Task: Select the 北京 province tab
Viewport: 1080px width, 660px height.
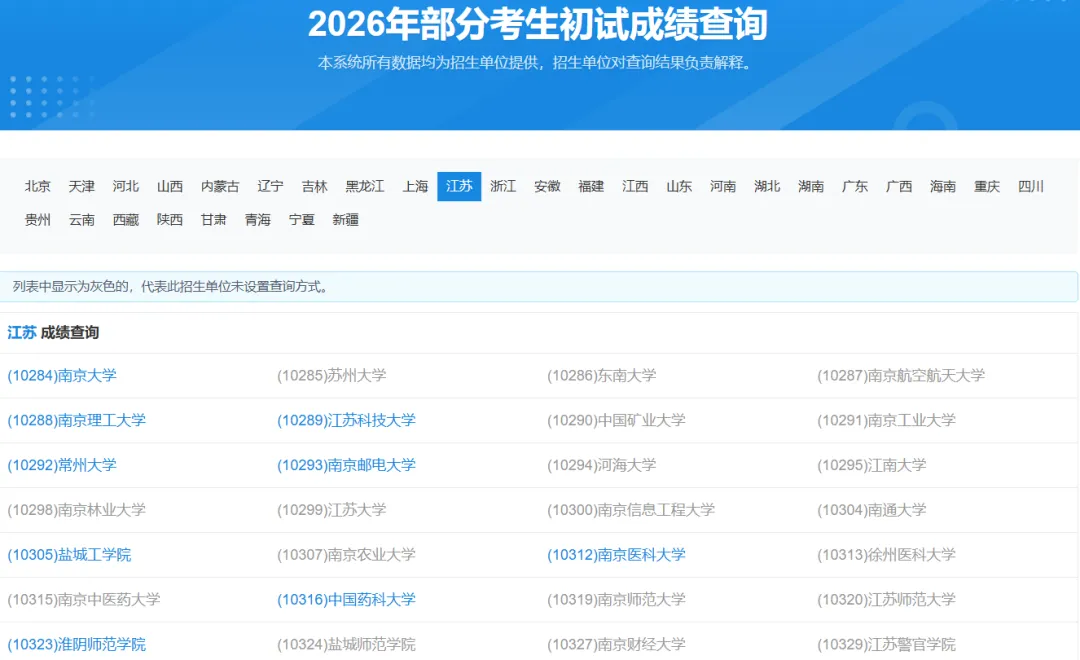Action: pos(38,187)
